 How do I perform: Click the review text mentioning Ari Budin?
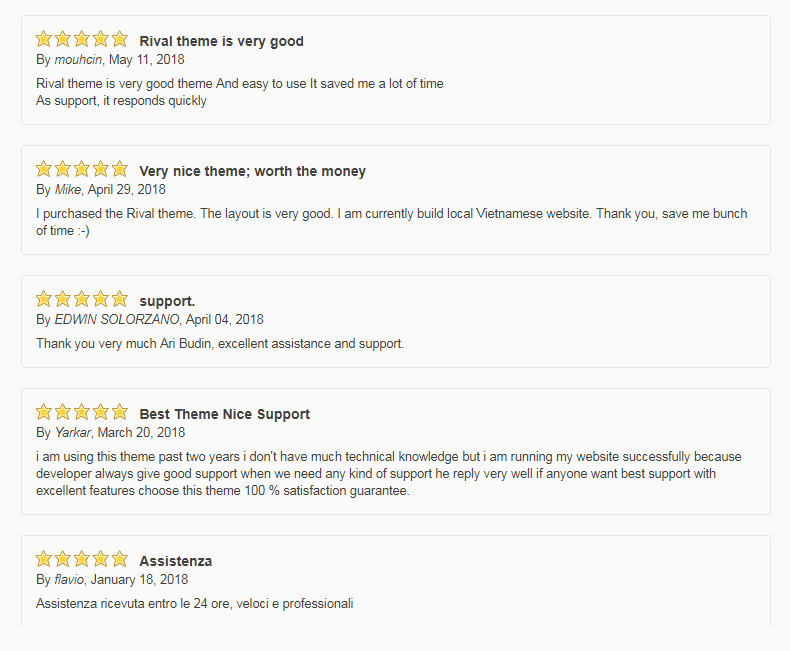point(220,344)
